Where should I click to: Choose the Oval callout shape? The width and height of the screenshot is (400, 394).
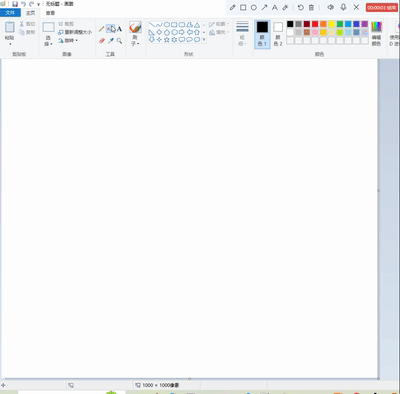tap(189, 40)
